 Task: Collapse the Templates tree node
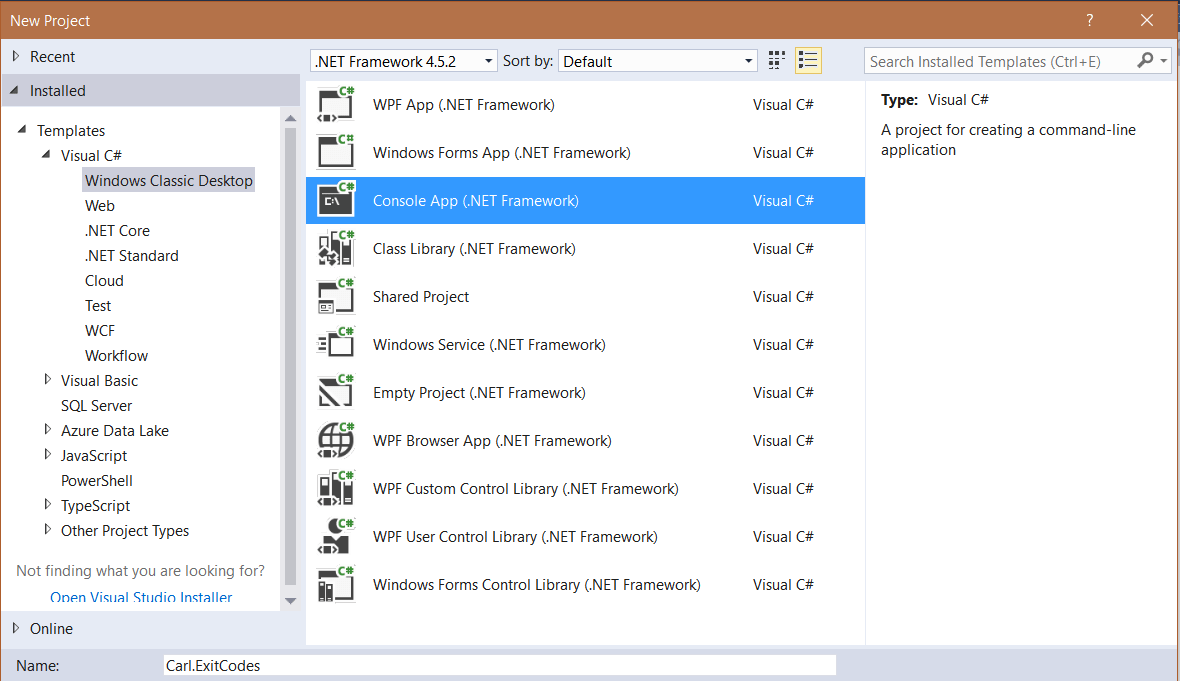pos(22,129)
